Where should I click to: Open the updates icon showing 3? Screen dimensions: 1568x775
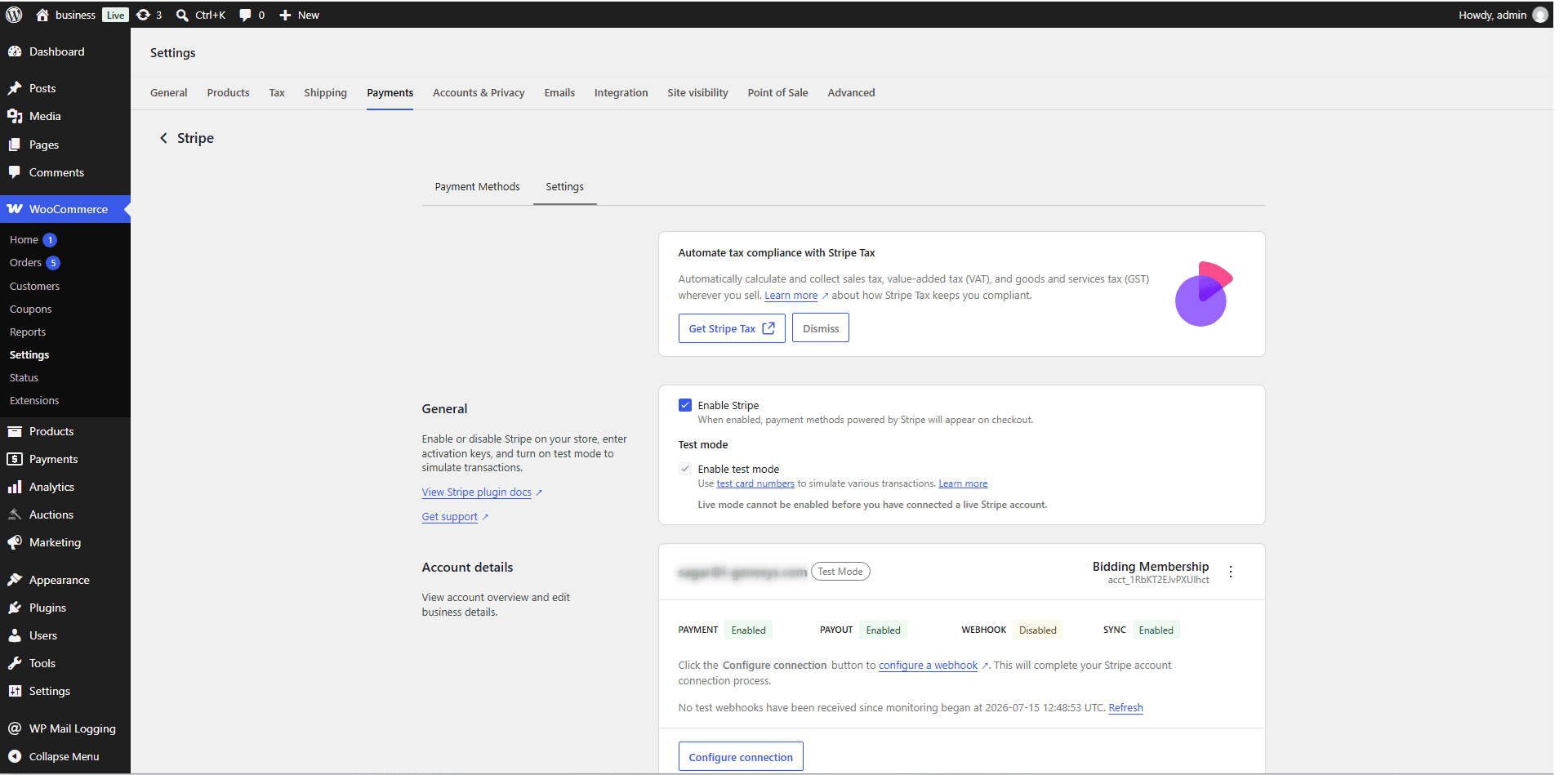click(x=144, y=15)
